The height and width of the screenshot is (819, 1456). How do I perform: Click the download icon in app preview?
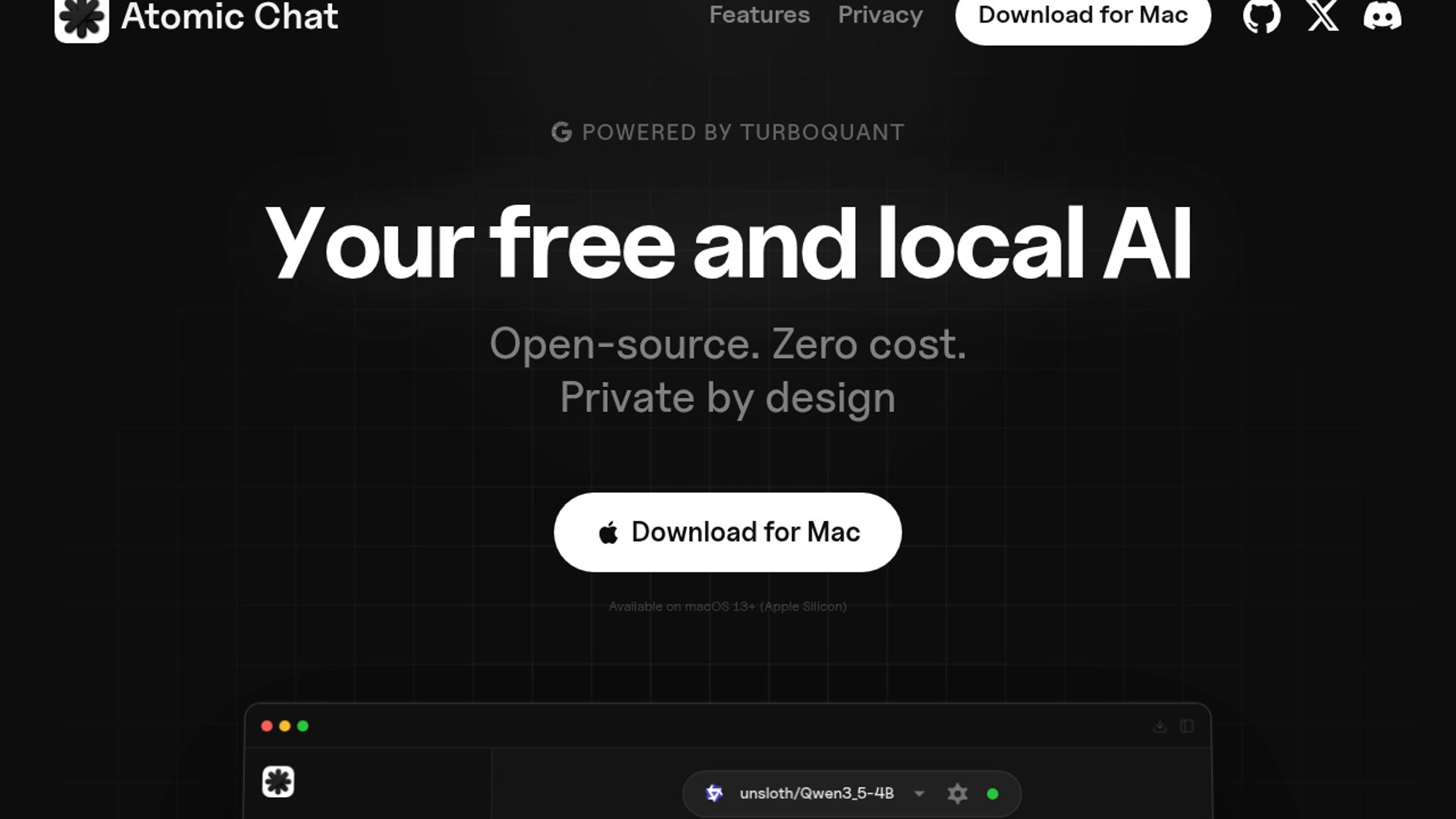click(x=1159, y=726)
